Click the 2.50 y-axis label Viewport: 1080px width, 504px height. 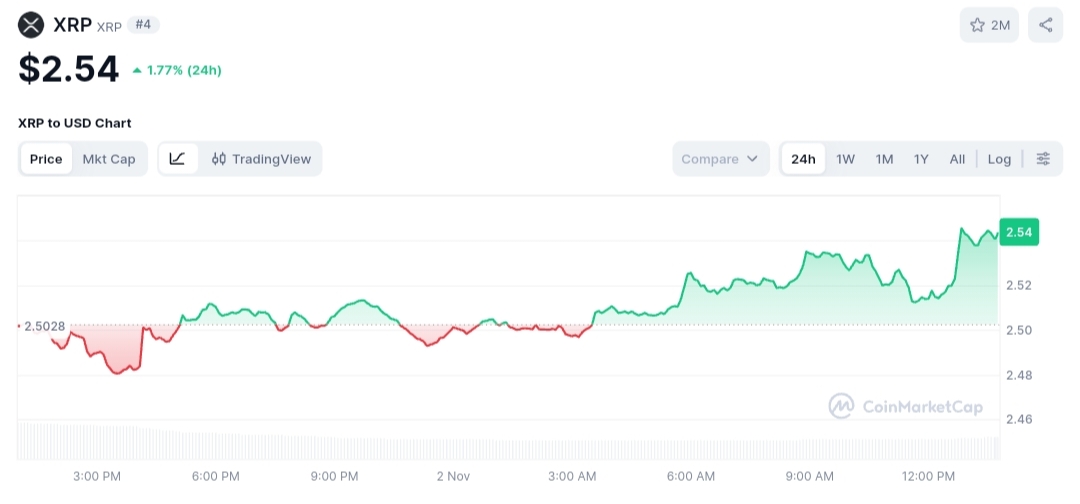[1018, 330]
